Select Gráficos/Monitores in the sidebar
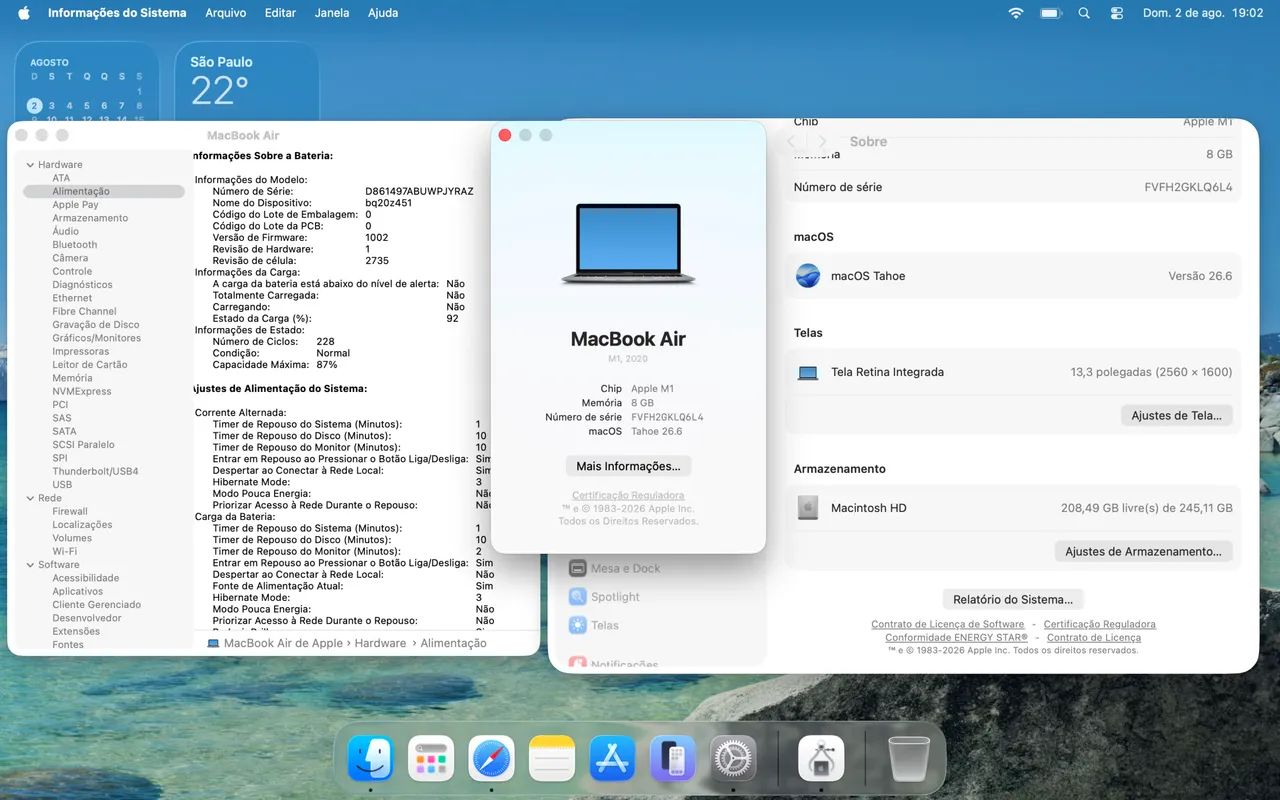The image size is (1280, 800). [x=96, y=338]
